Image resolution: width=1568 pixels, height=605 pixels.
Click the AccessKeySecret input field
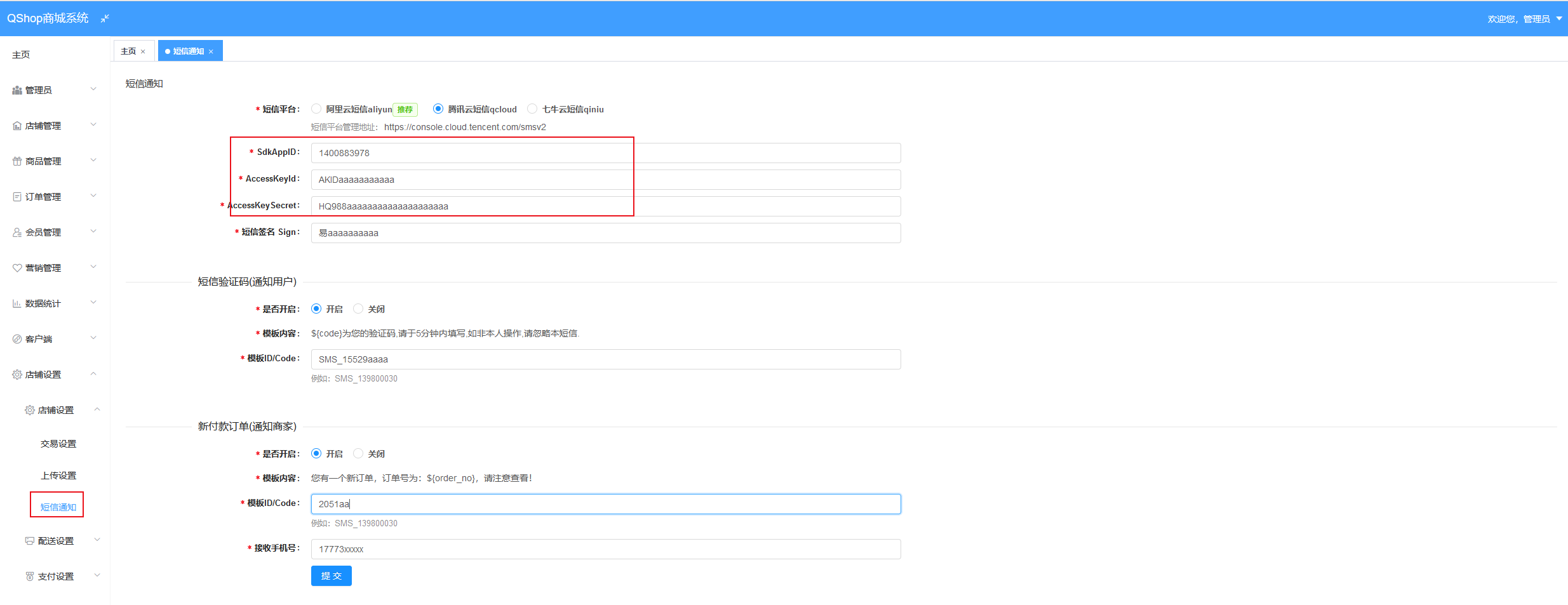click(x=606, y=206)
